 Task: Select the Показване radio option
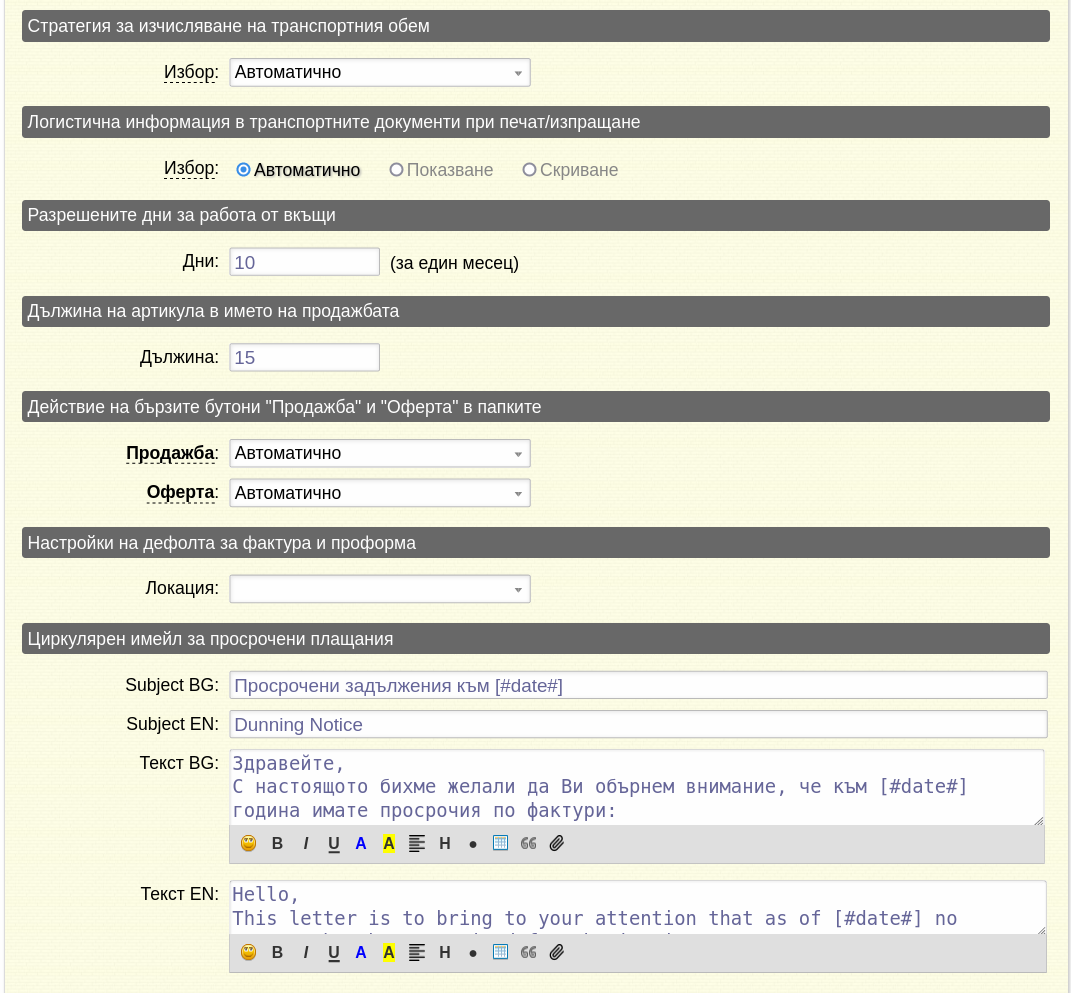tap(396, 170)
